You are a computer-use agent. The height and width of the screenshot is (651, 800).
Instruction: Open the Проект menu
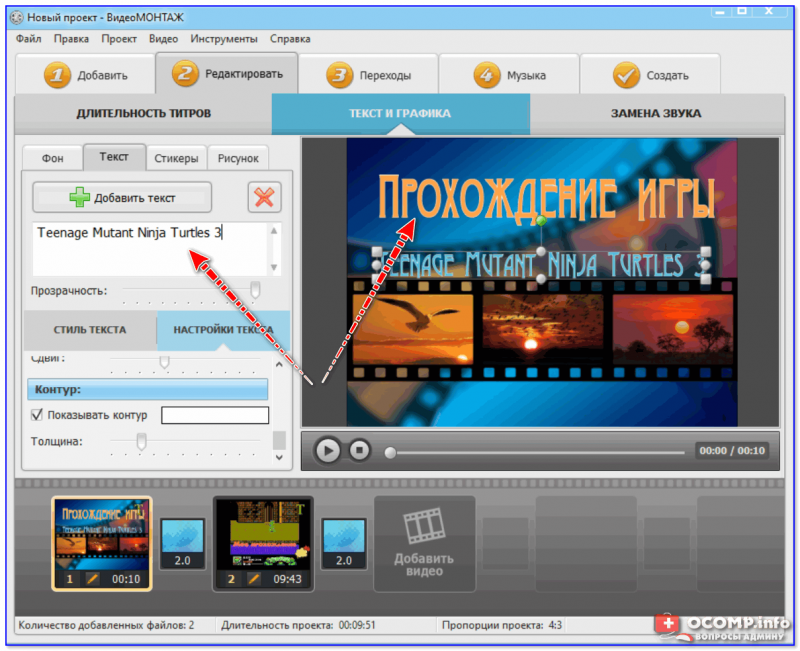(119, 39)
